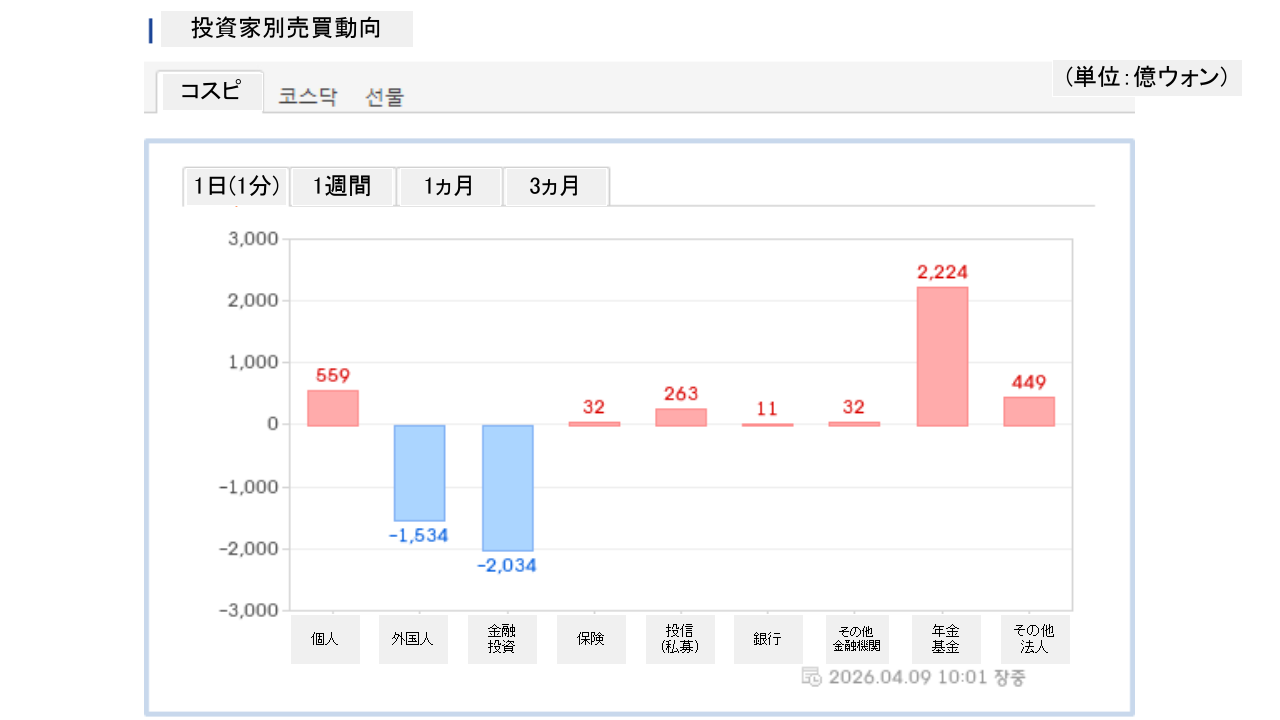The width and height of the screenshot is (1280, 720).
Task: Click the 投資家別売買動向 heading
Action: click(x=286, y=29)
